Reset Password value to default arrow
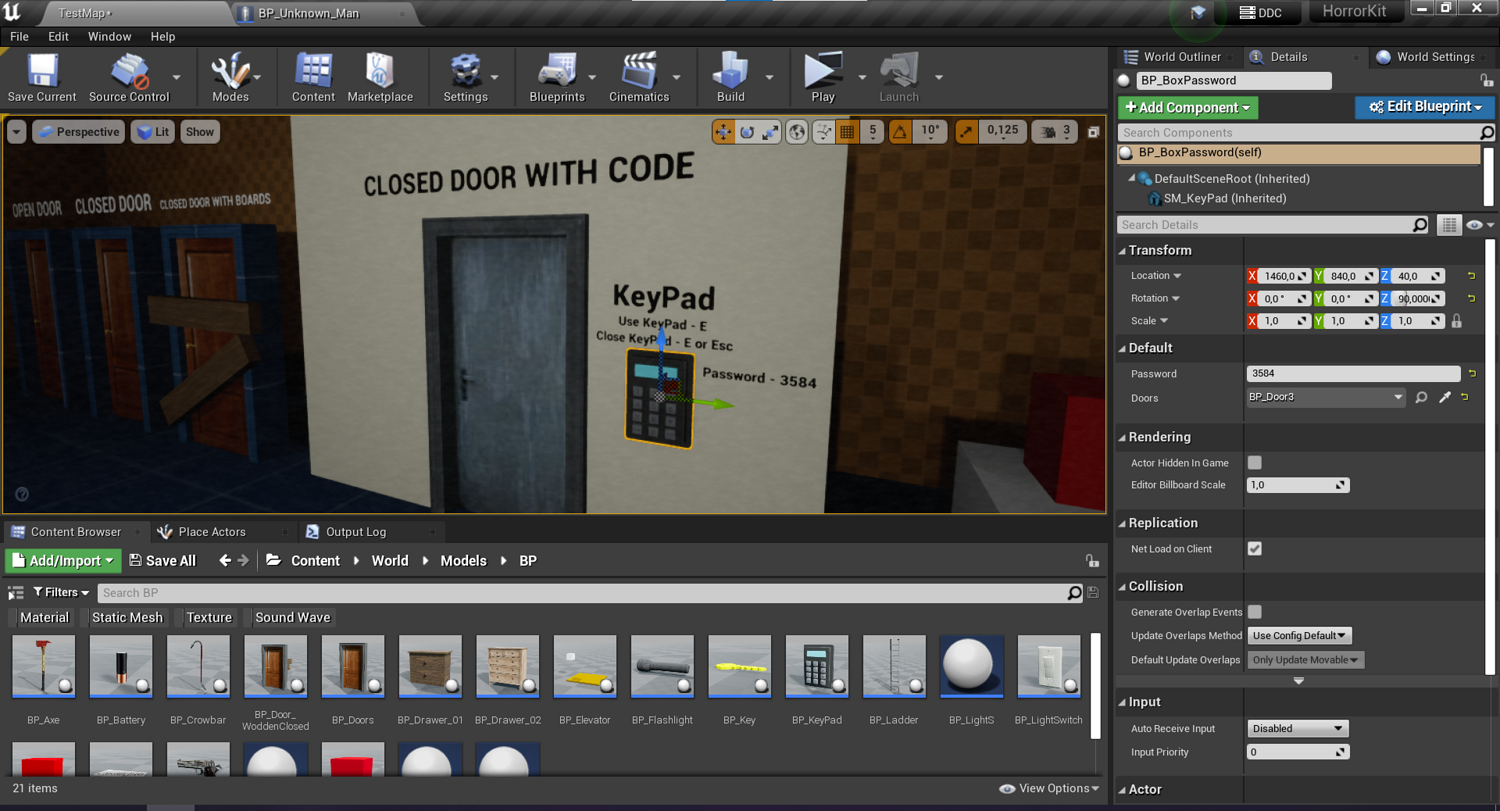 coord(1472,373)
